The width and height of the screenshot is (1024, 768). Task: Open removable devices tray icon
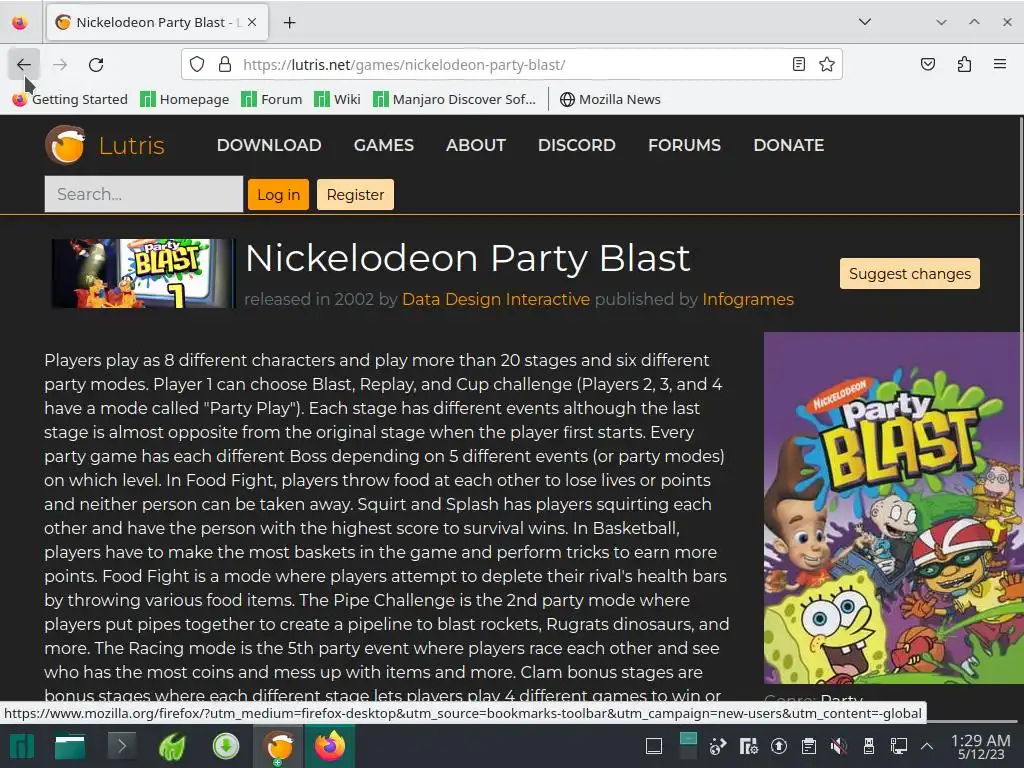click(x=869, y=746)
